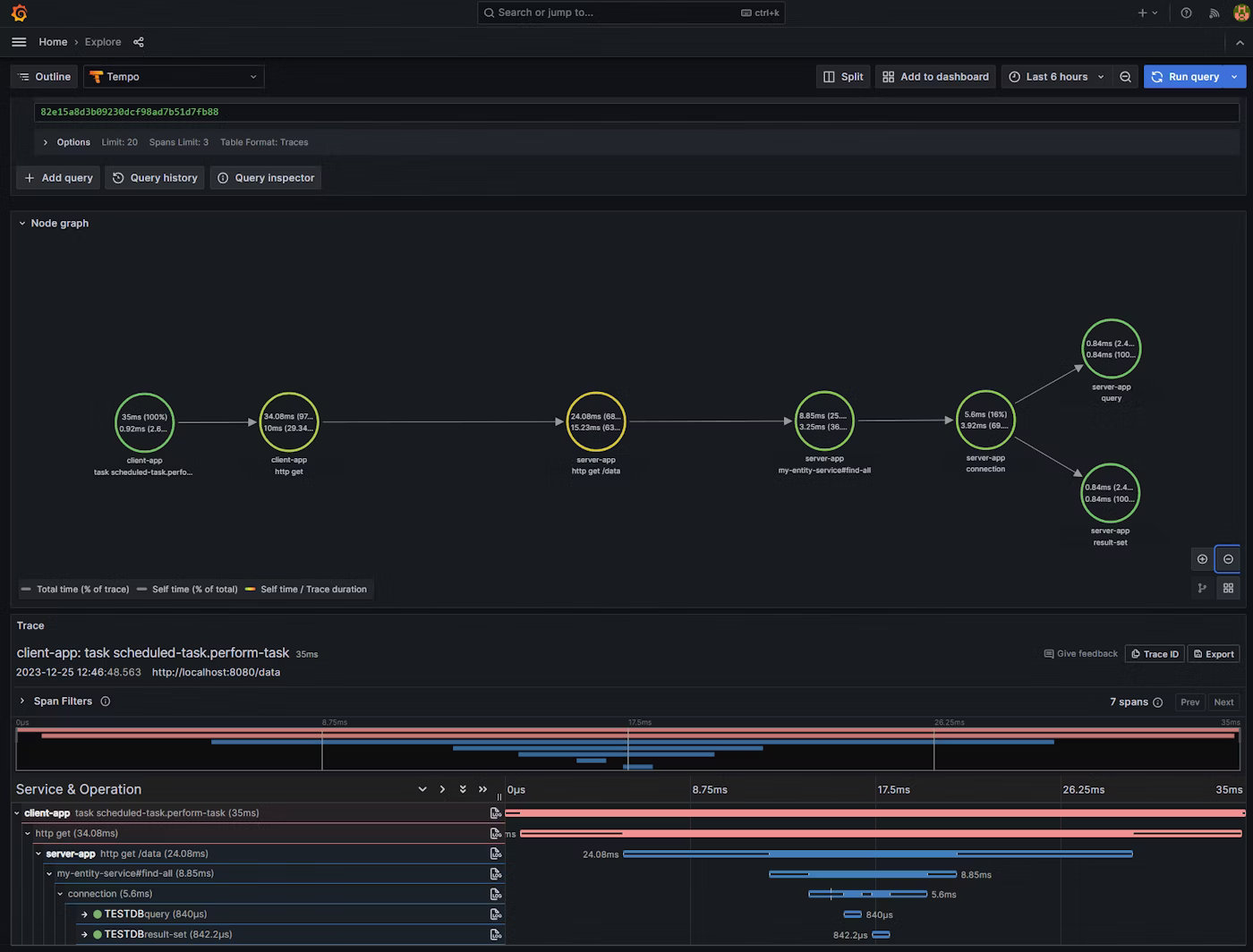Click the share icon next to Explore
This screenshot has width=1253, height=952.
(x=139, y=42)
